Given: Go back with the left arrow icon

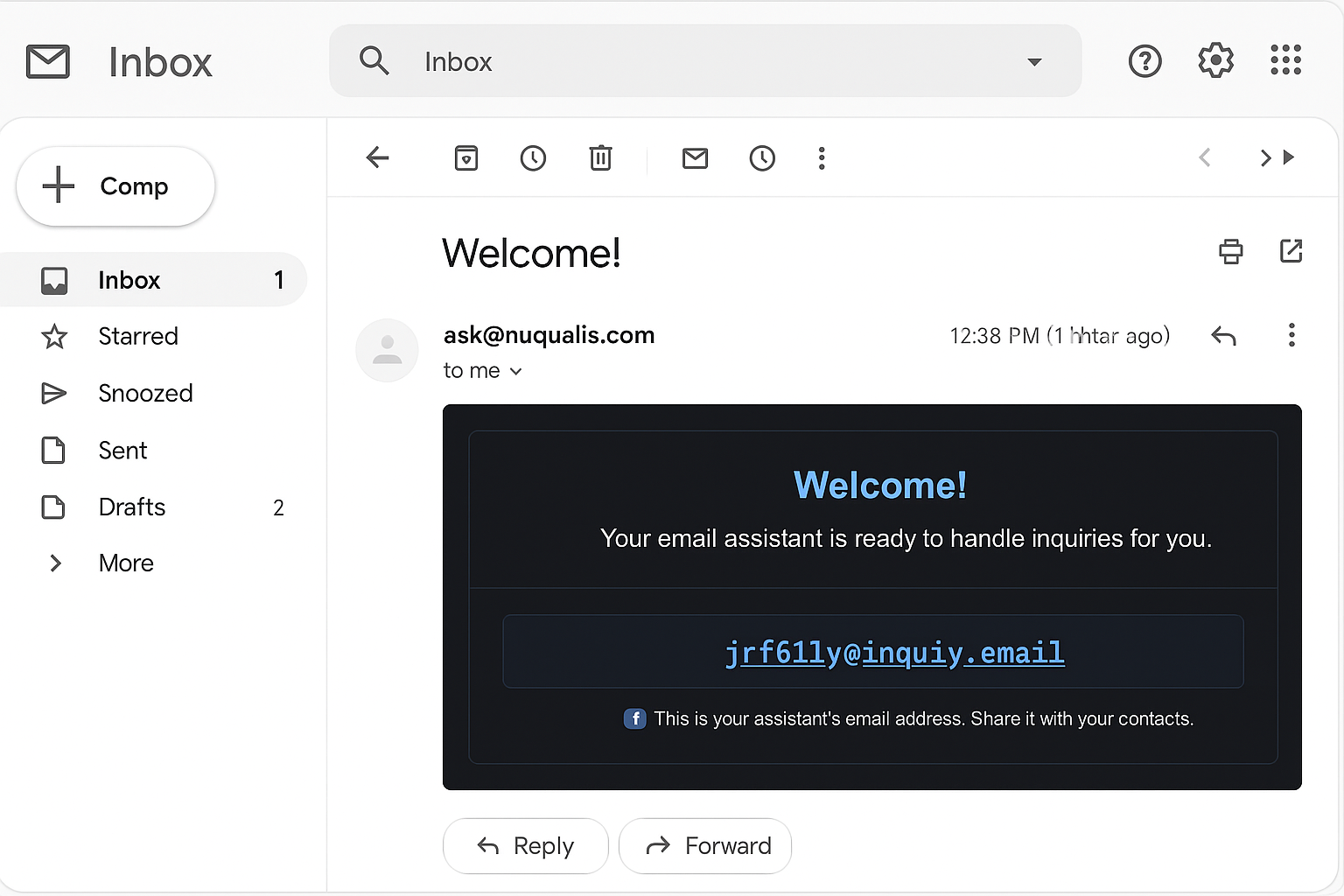Looking at the screenshot, I should pyautogui.click(x=377, y=157).
